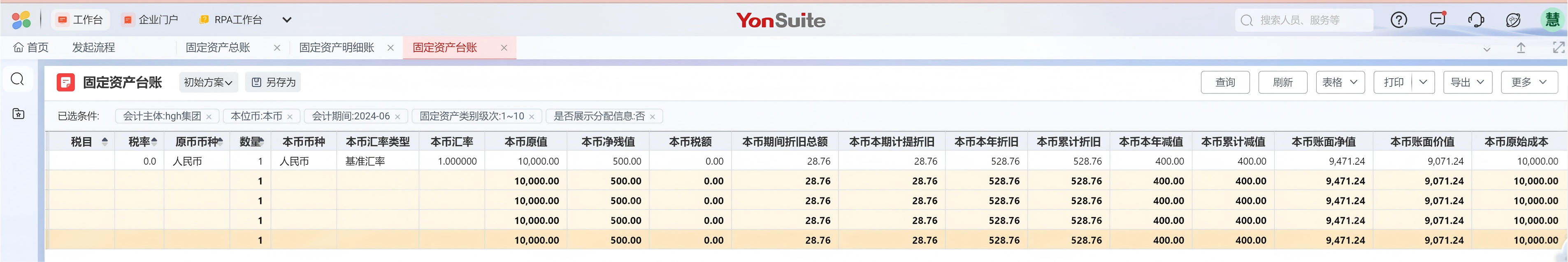The image size is (1568, 262).
Task: Click the fullscreen expand icon
Action: click(x=1558, y=47)
